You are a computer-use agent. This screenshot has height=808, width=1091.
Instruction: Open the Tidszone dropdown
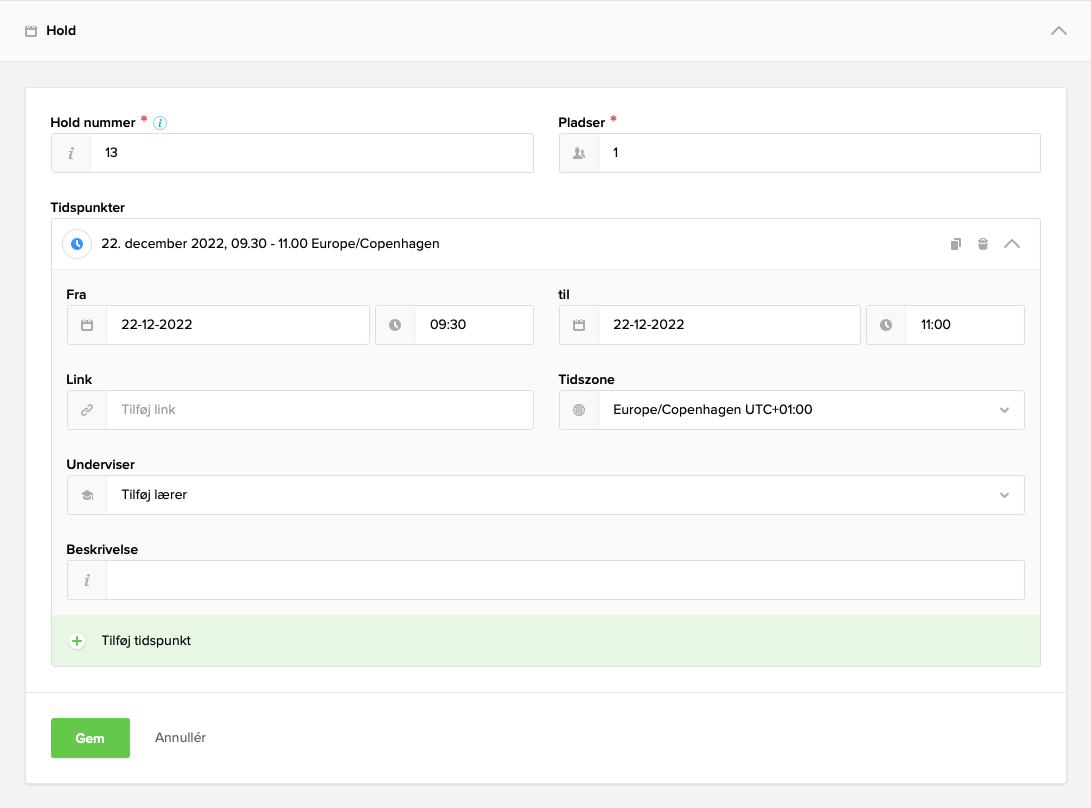point(810,410)
